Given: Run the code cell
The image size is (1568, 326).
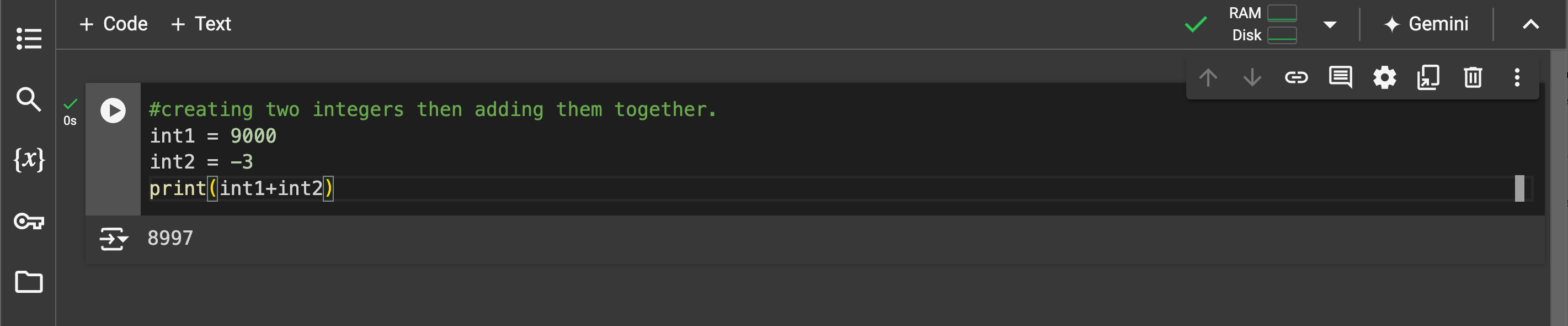Looking at the screenshot, I should click(x=113, y=111).
